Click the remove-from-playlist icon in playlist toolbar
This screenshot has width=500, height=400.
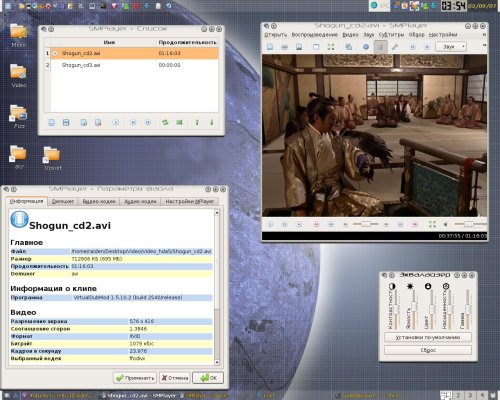click(x=98, y=122)
